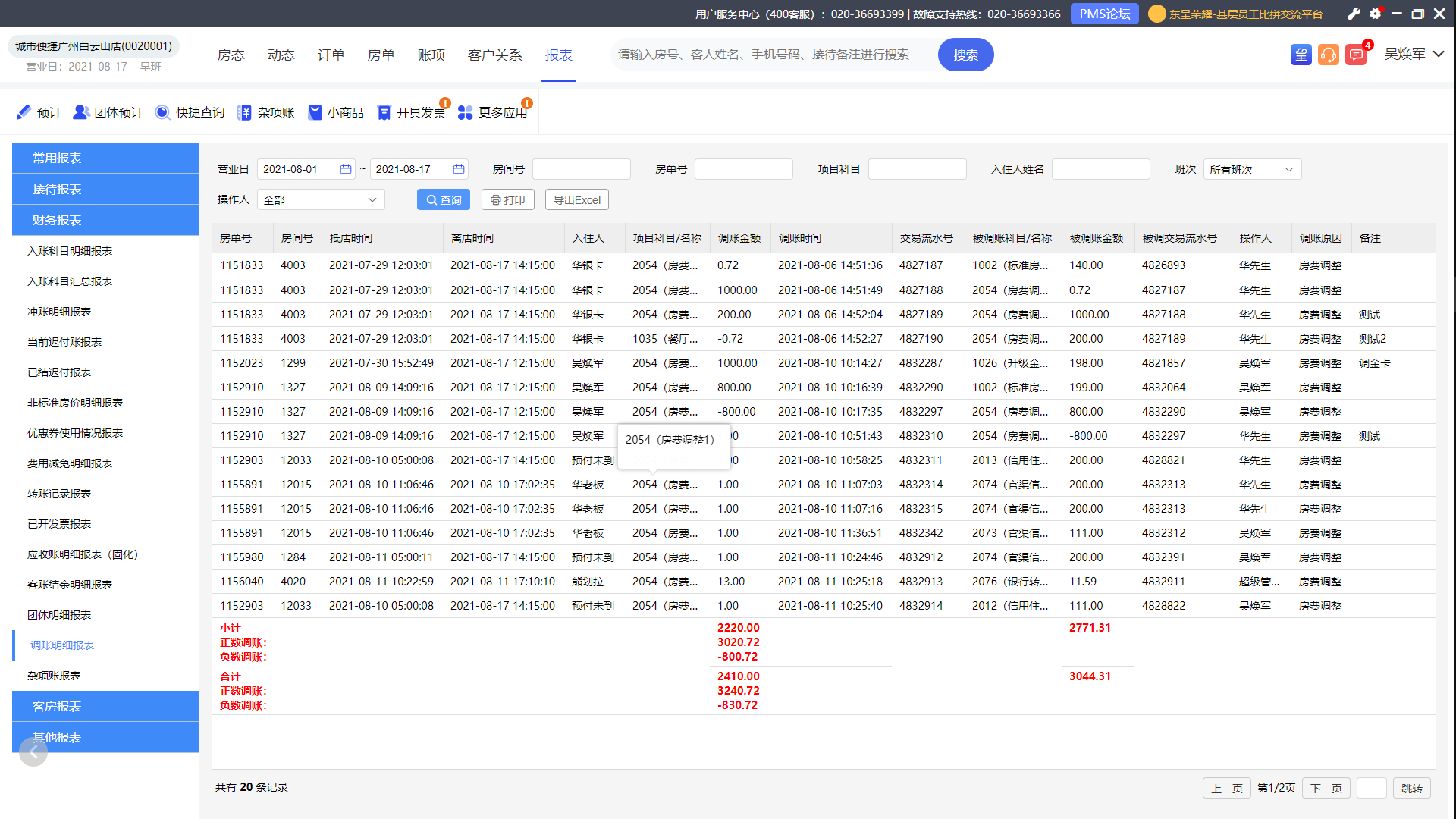Open 更多应用 more apps icon

click(466, 112)
